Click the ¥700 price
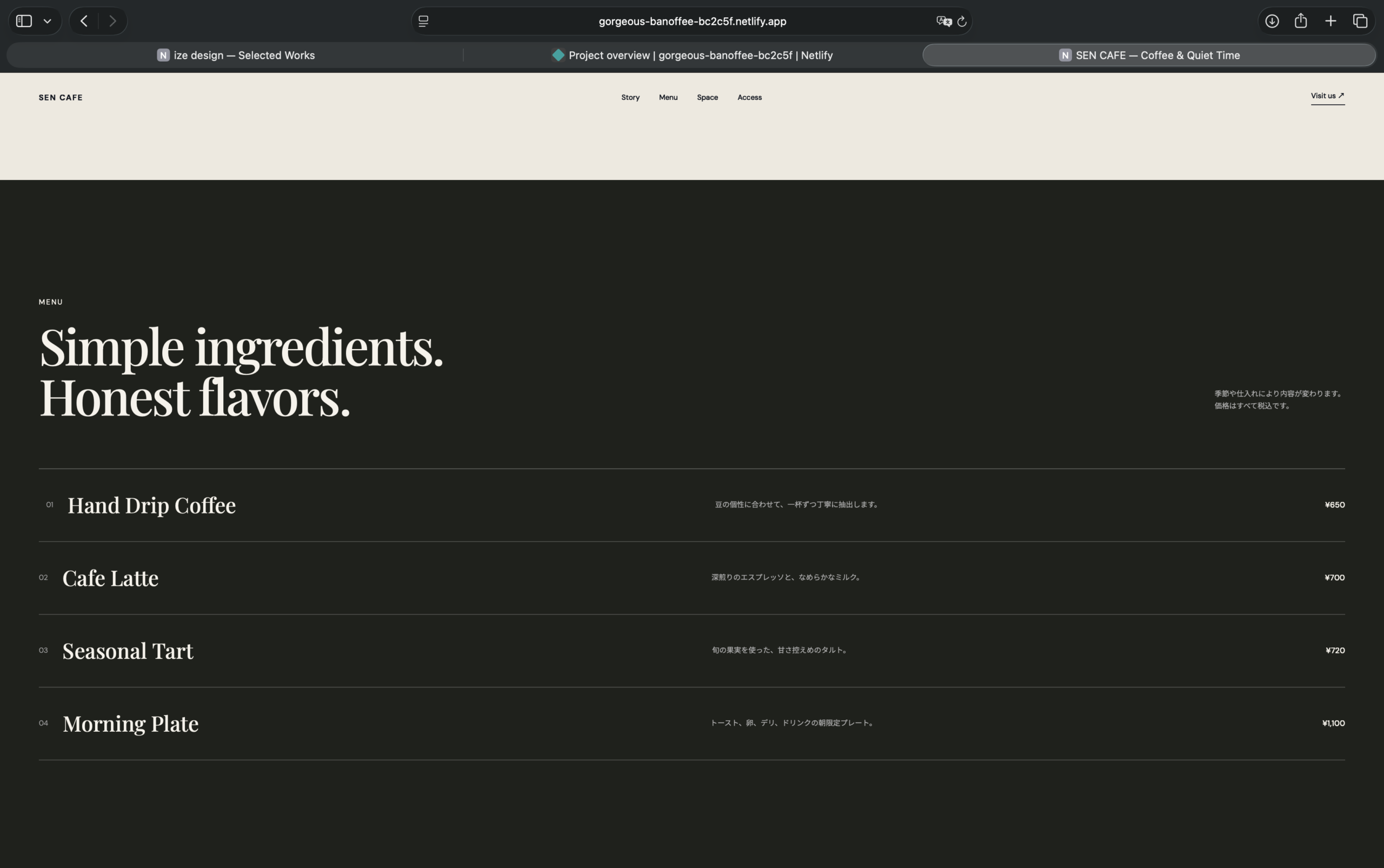 [1334, 578]
